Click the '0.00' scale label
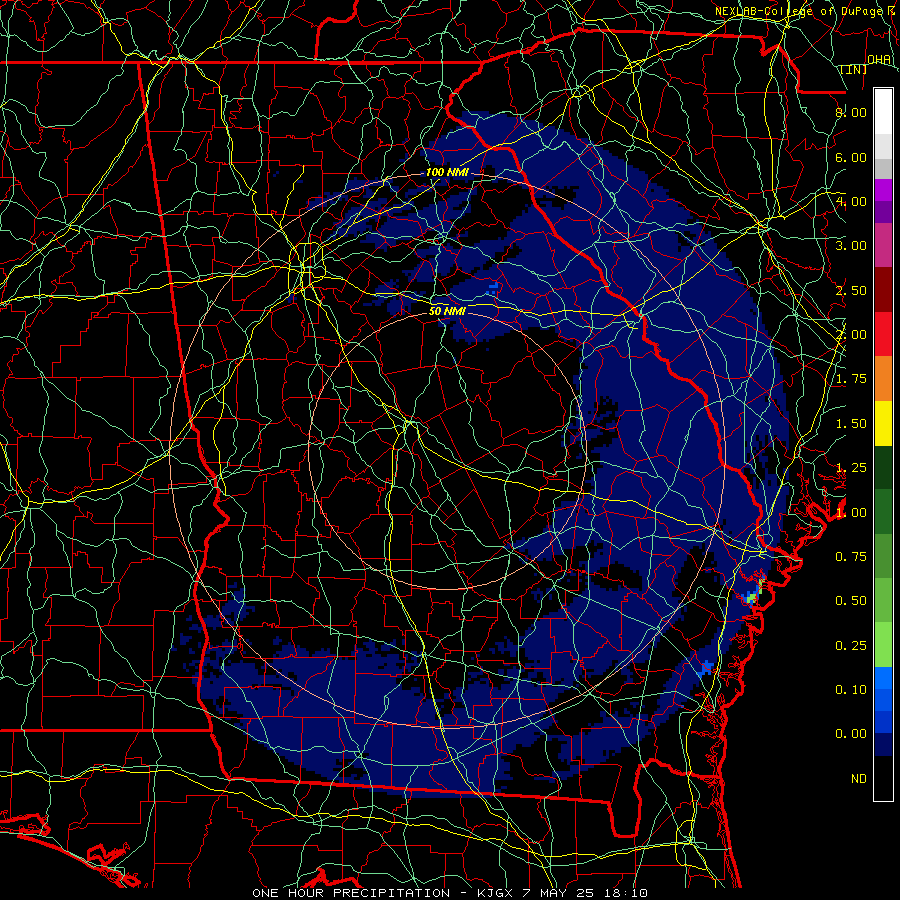The width and height of the screenshot is (900, 900). [x=851, y=734]
